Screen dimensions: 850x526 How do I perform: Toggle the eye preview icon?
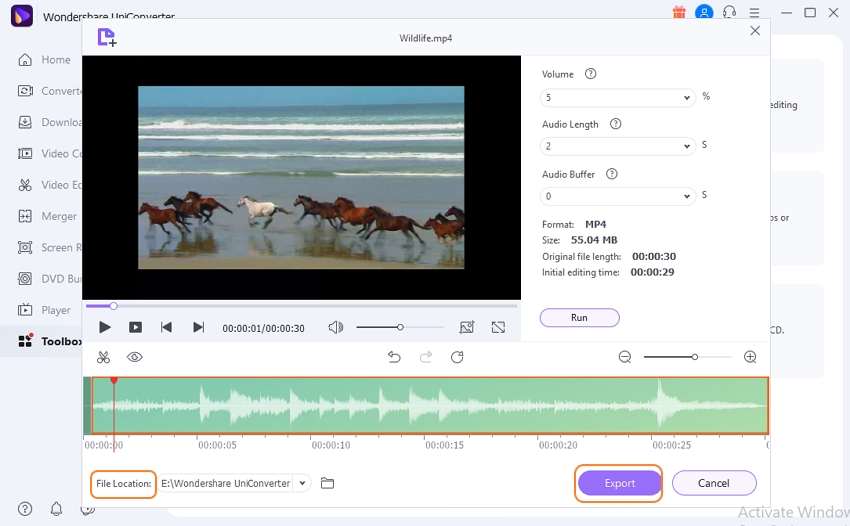click(x=134, y=357)
